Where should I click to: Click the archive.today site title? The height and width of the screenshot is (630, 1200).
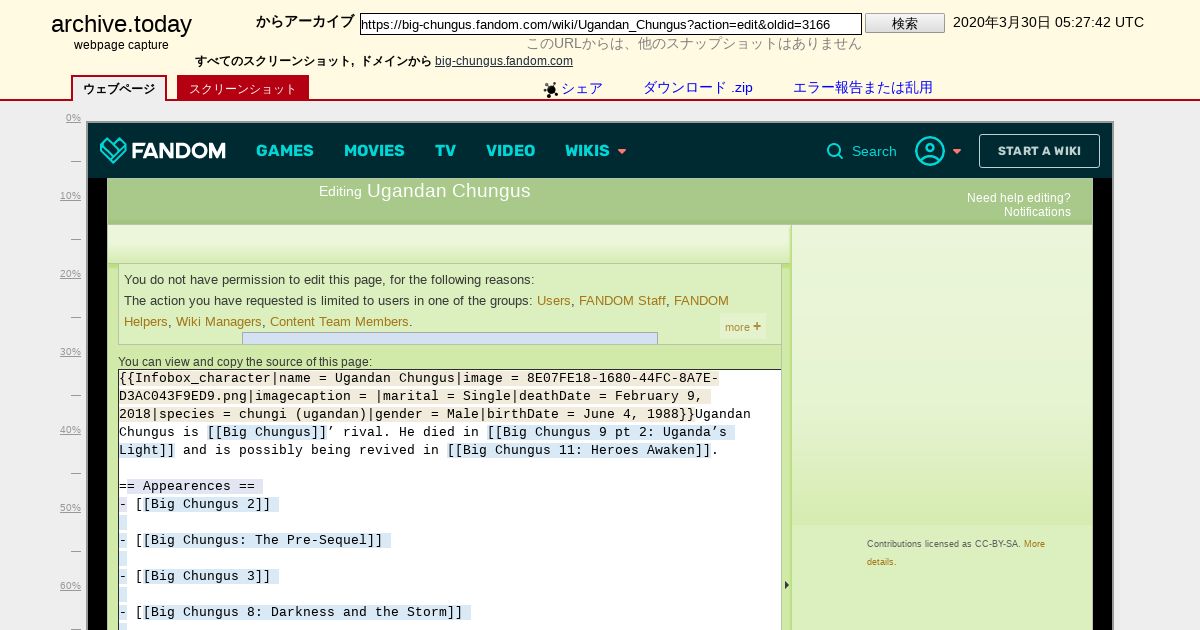(121, 25)
